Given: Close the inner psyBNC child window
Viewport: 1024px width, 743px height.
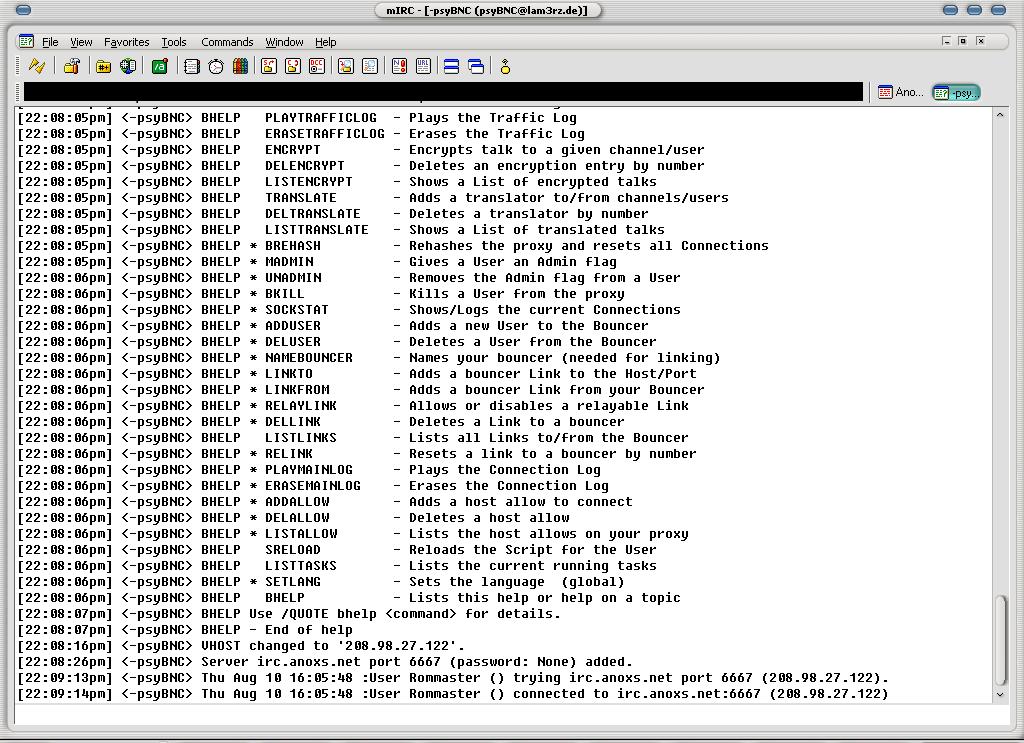Looking at the screenshot, I should click(x=980, y=40).
